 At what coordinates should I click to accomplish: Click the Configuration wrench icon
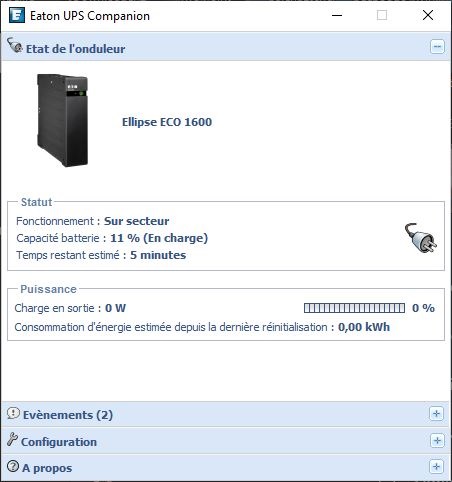coord(12,439)
